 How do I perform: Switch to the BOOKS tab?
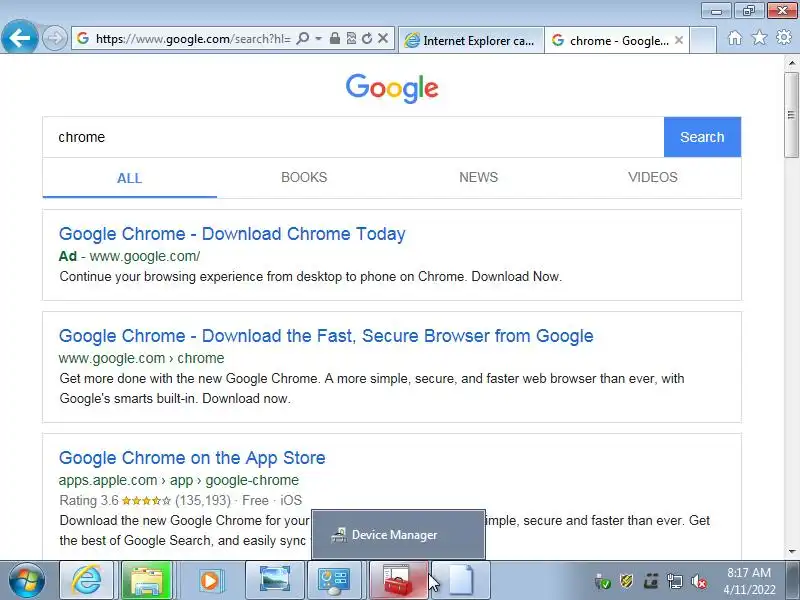pyautogui.click(x=304, y=178)
